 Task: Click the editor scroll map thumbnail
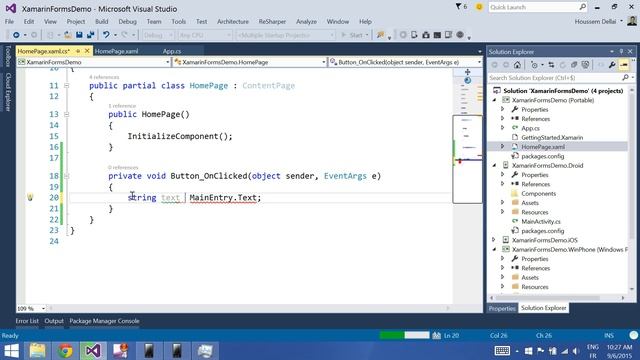(467, 159)
